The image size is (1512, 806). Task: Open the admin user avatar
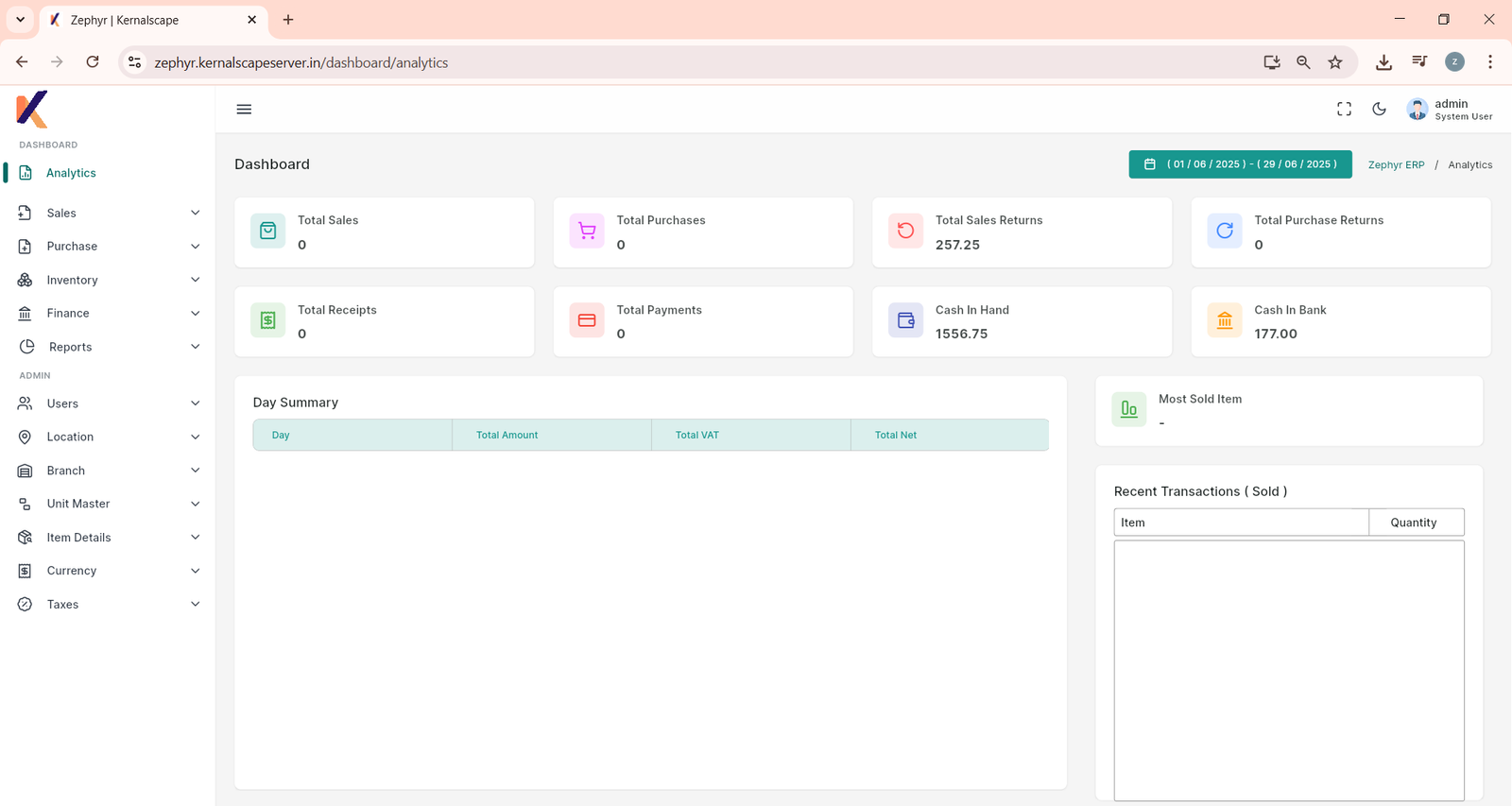tap(1417, 110)
